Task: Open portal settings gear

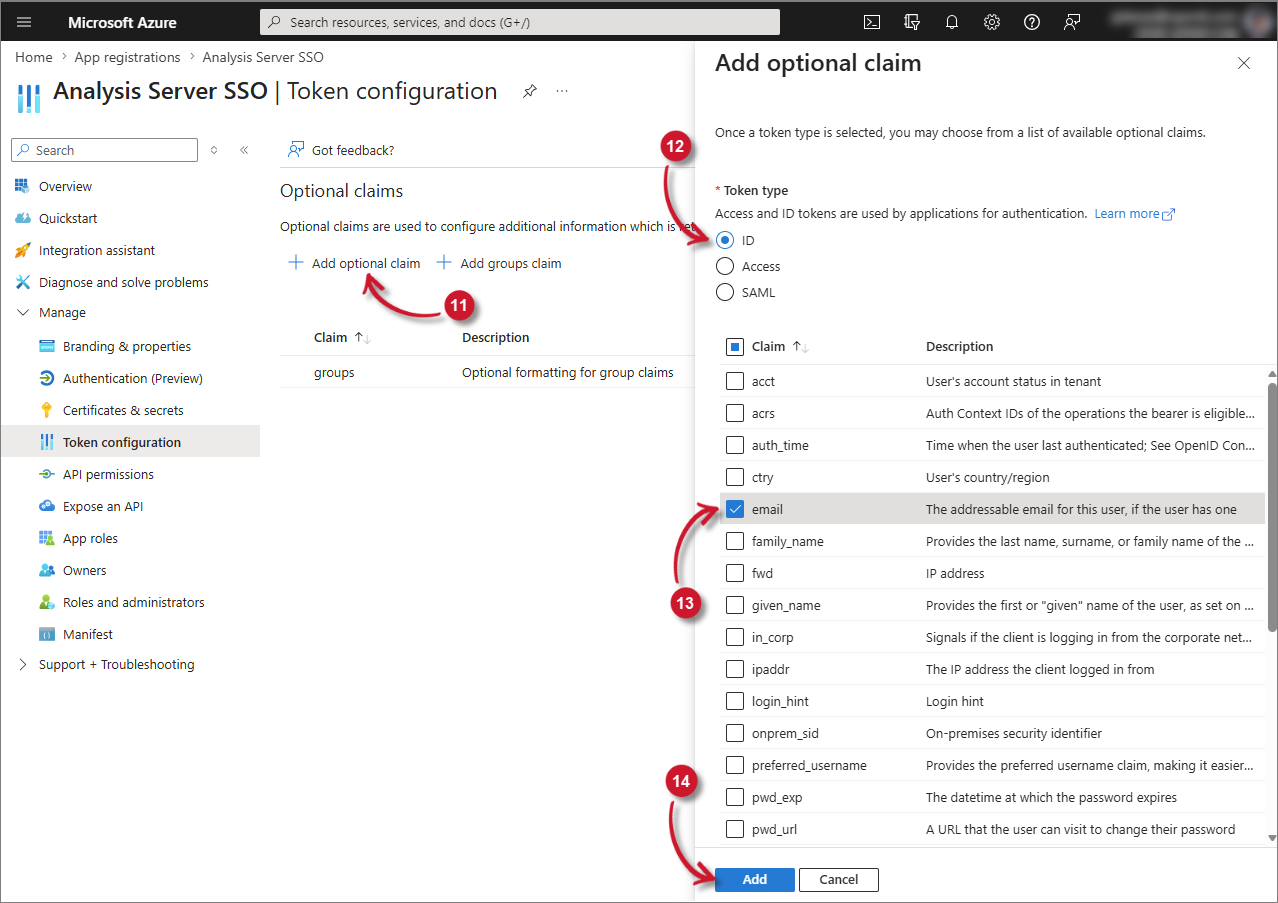Action: 992,22
